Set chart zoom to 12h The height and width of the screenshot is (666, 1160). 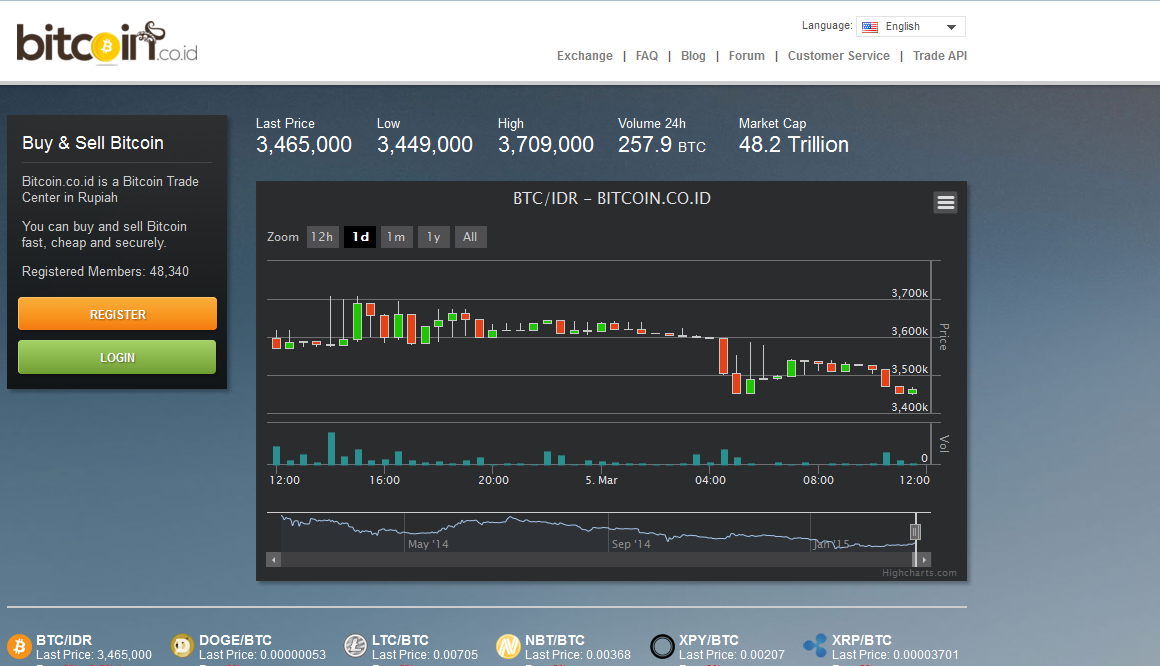pyautogui.click(x=323, y=237)
